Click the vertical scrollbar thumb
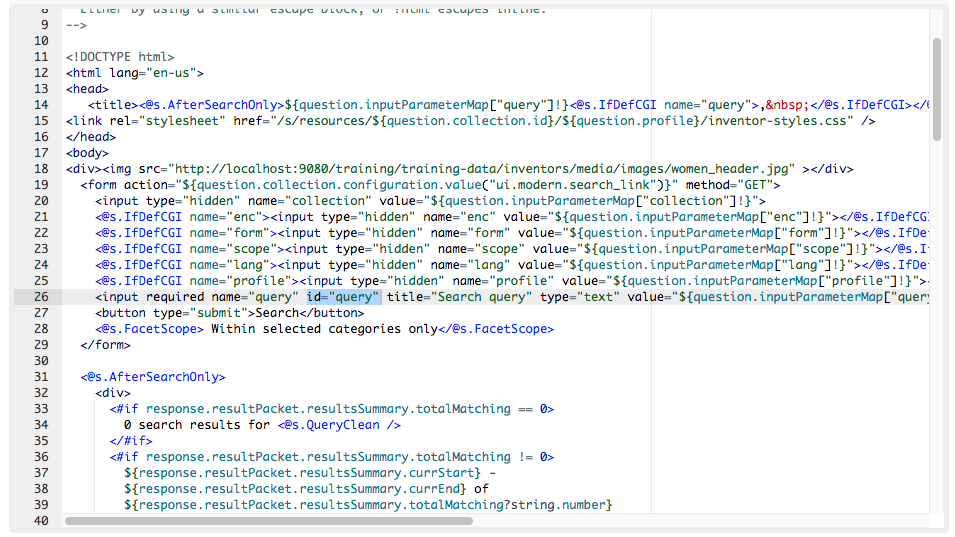The width and height of the screenshot is (955, 537). (x=937, y=90)
